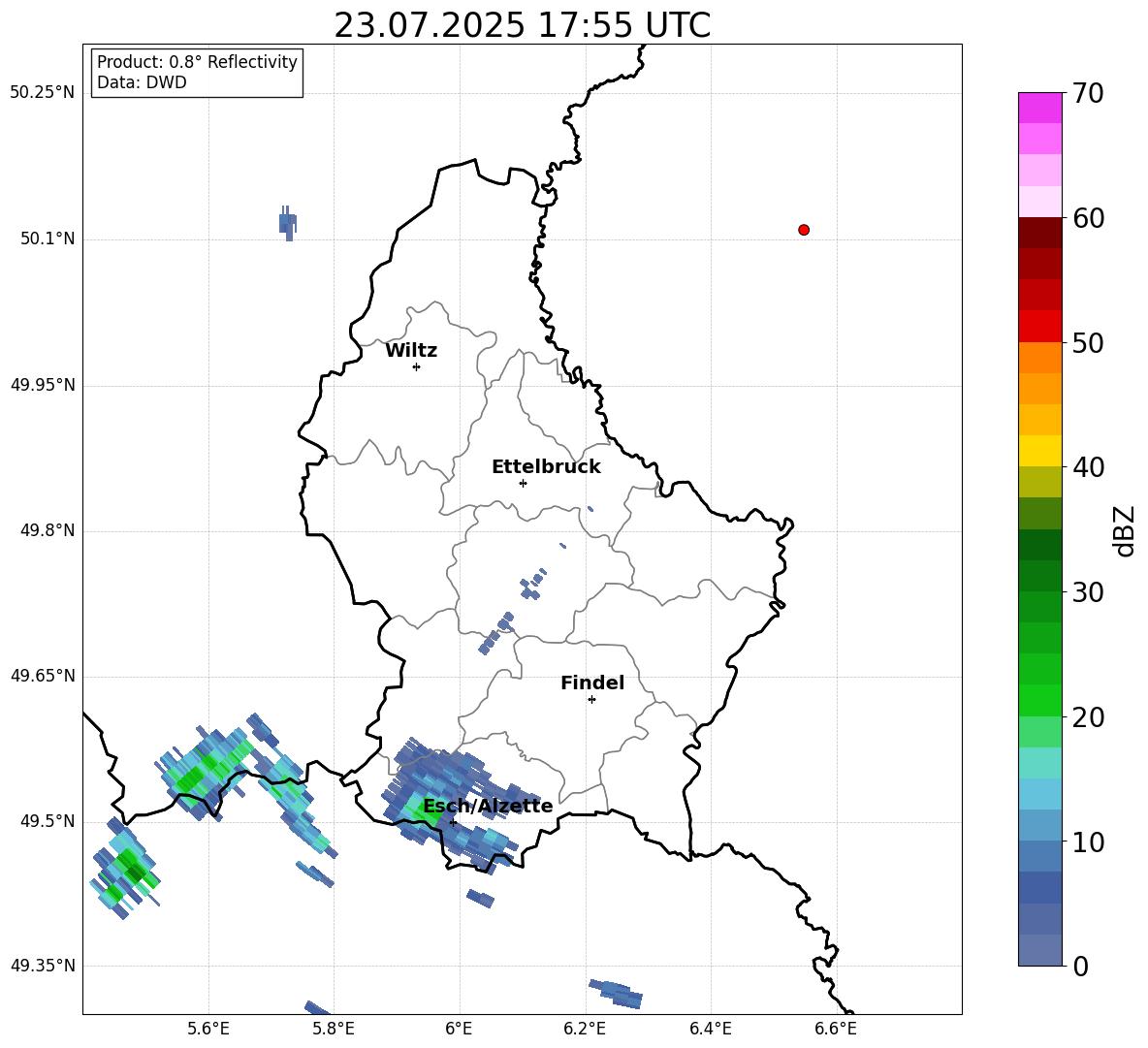Click the 49.8°N latitude label

tap(48, 530)
